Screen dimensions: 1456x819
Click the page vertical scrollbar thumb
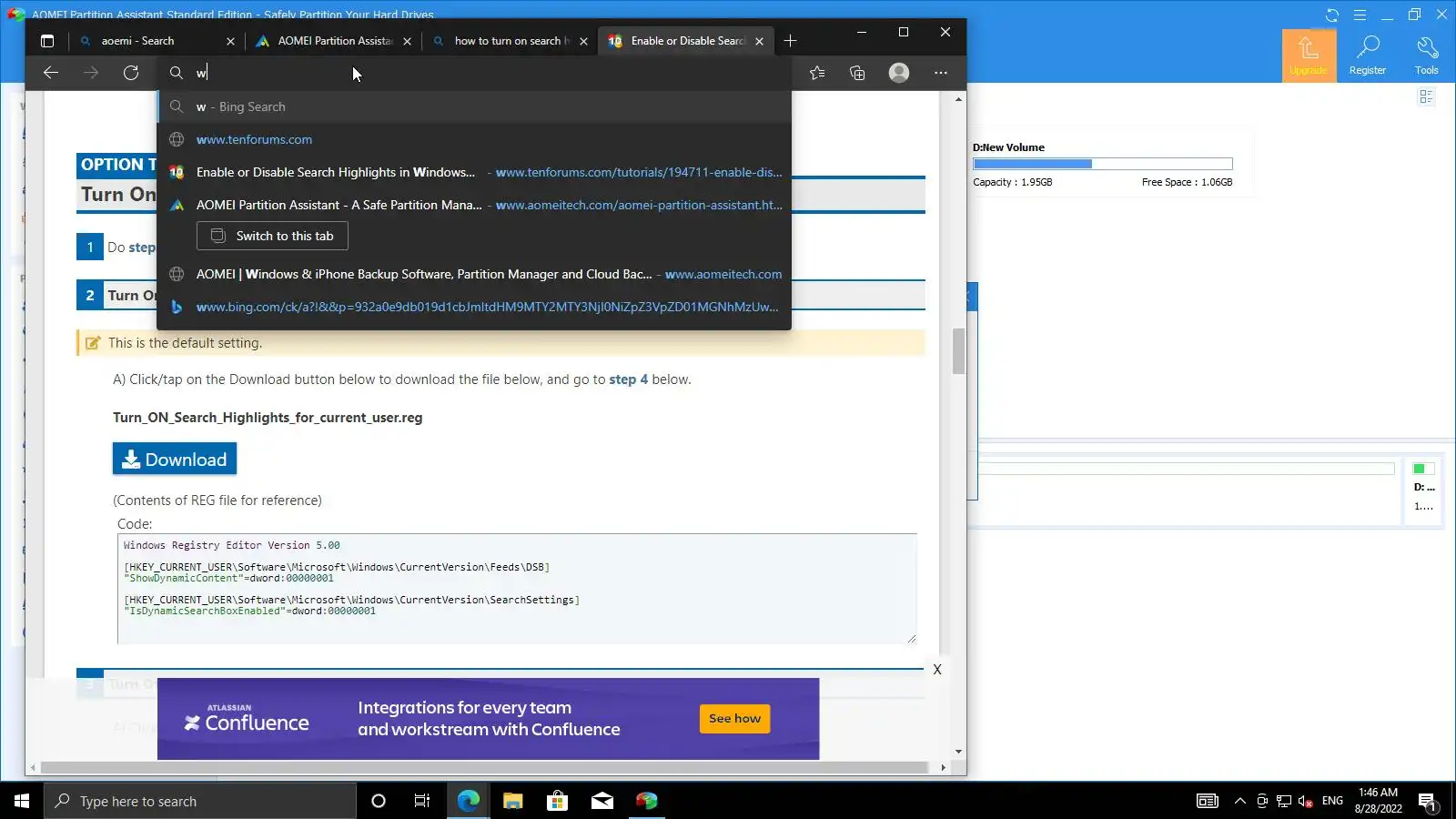click(x=958, y=351)
